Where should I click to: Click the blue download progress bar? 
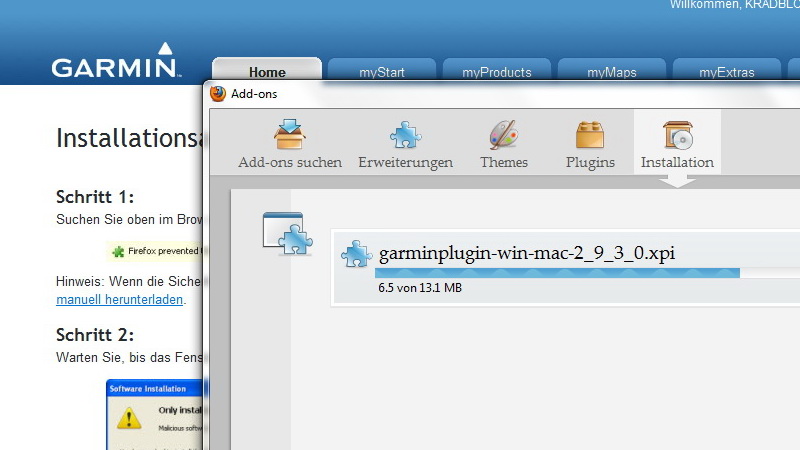coord(557,272)
